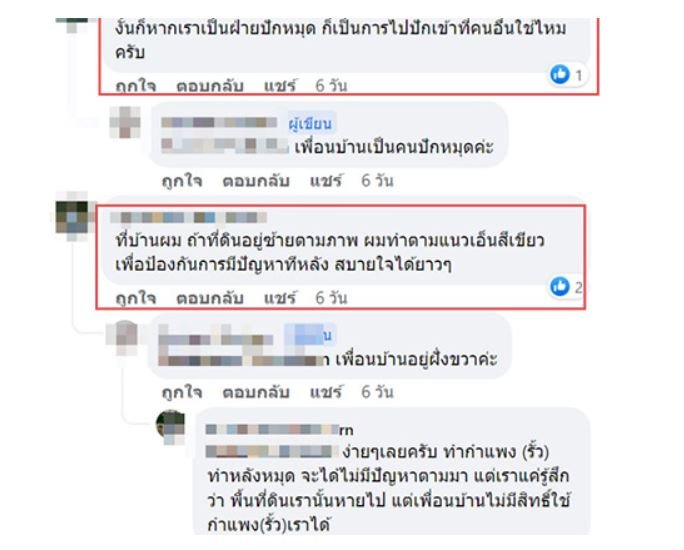Image resolution: width=684 pixels, height=550 pixels.
Task: Open 6 วัน timestamp under ที่บ้านผม comment
Action: pyautogui.click(x=332, y=298)
